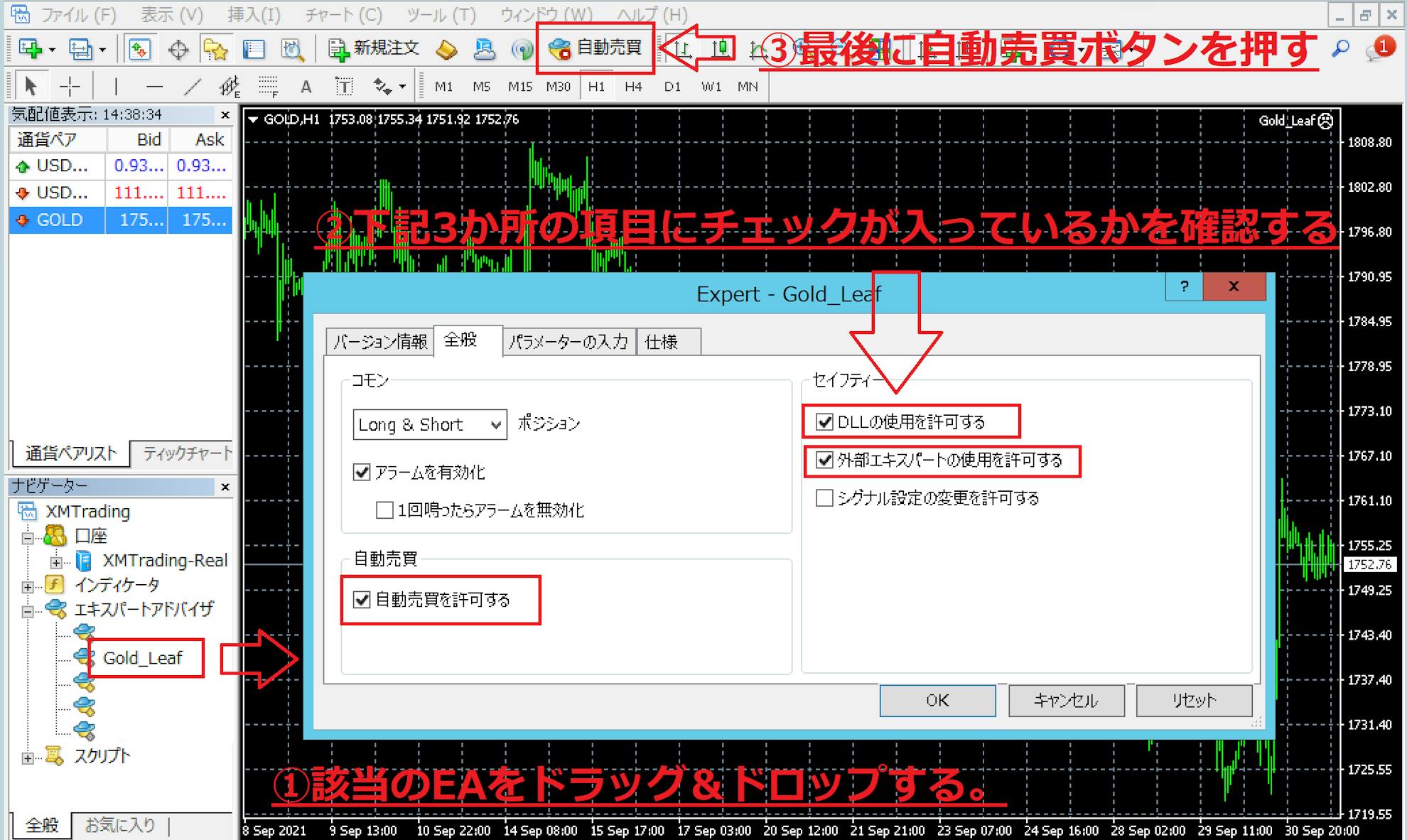1407x840 pixels.
Task: Select the horizontal line drawing tool
Action: coord(154,87)
